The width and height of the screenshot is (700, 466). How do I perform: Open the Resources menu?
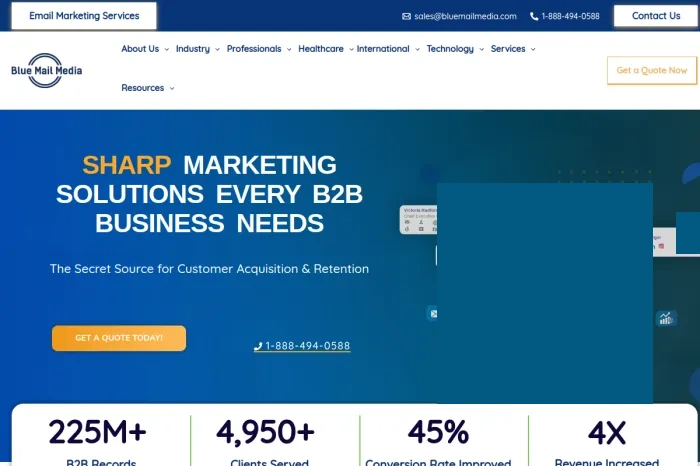pos(143,88)
